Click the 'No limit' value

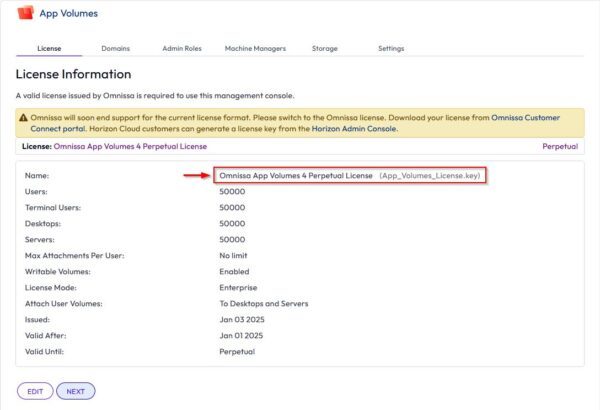tap(233, 256)
